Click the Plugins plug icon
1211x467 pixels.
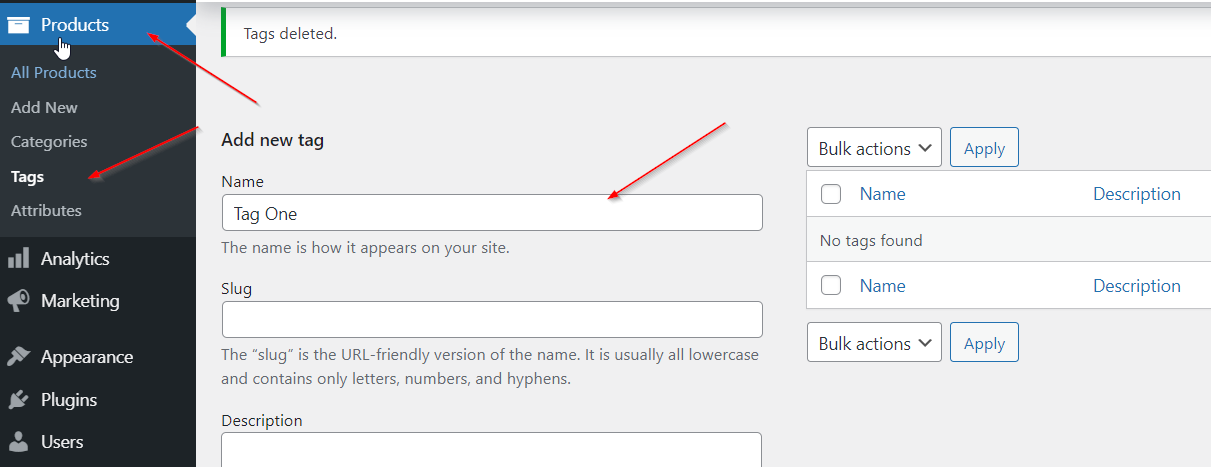18,400
